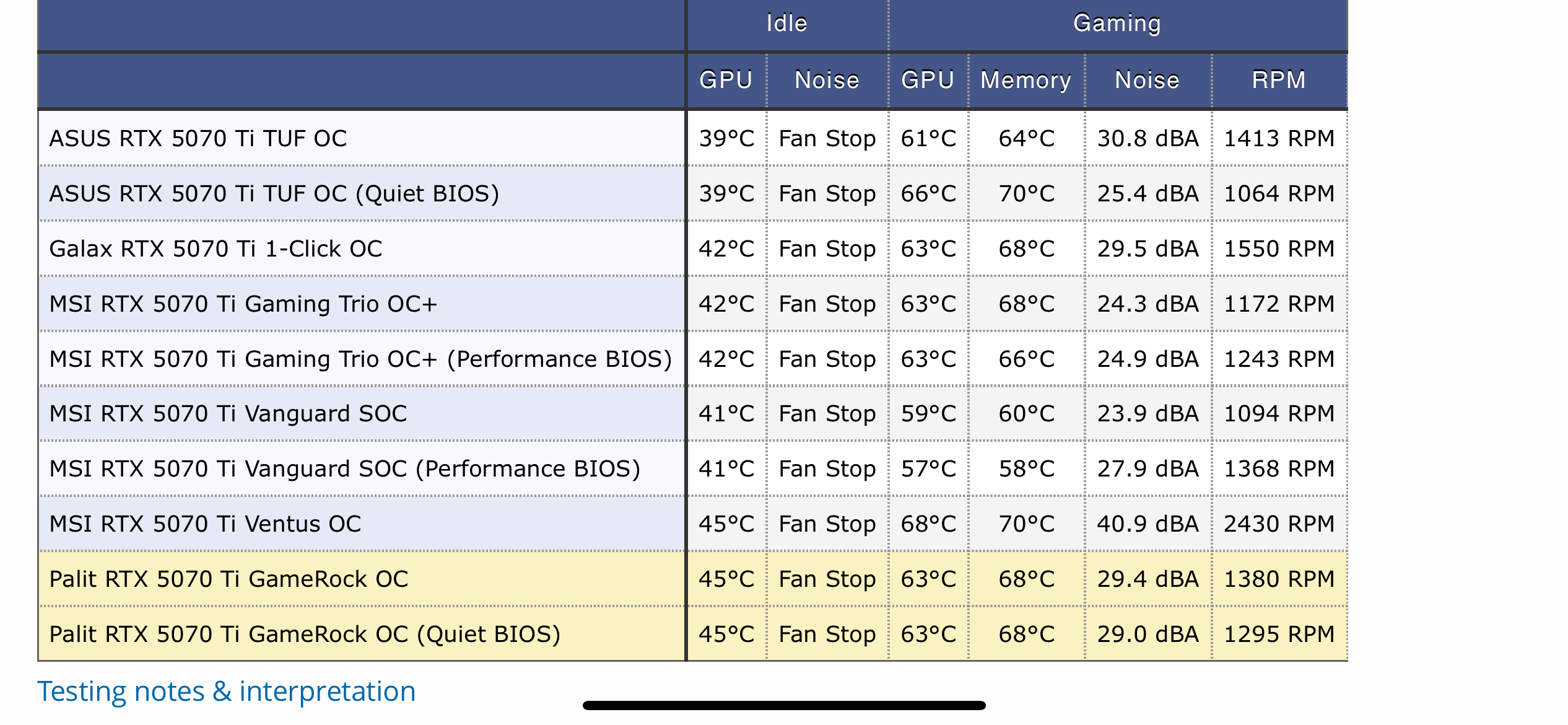The width and height of the screenshot is (1568, 725).
Task: Click the 2430 RPM cell
Action: (x=1279, y=524)
